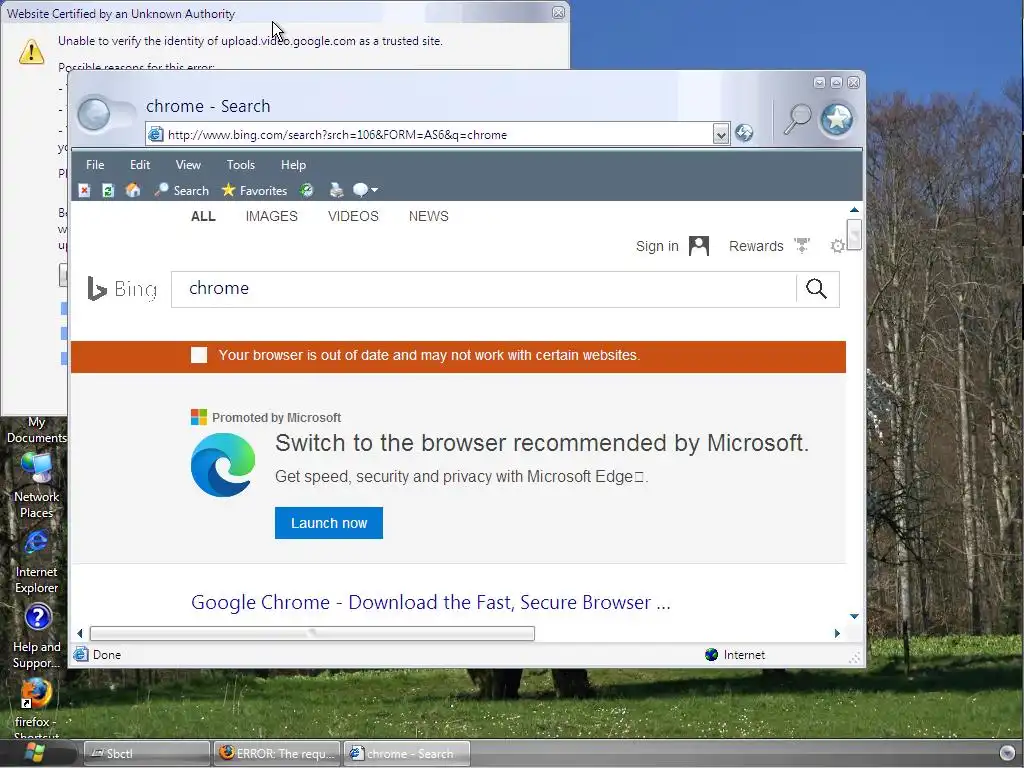Open Bing settings gear icon
The width and height of the screenshot is (1024, 768).
point(837,246)
